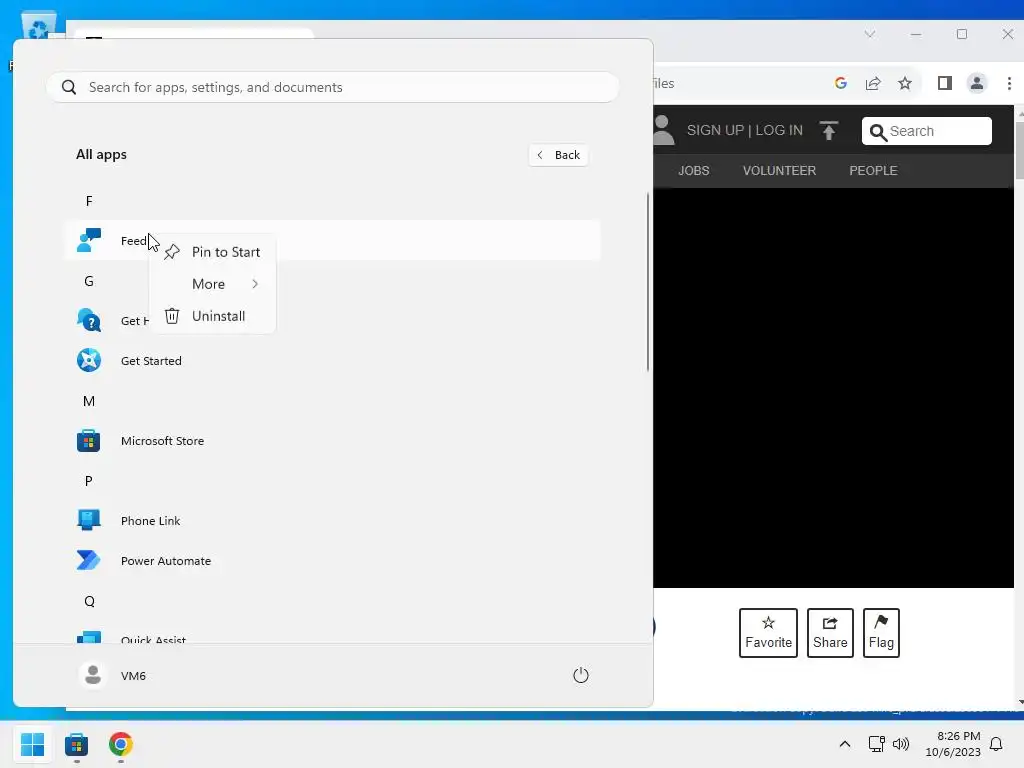This screenshot has width=1024, height=768.
Task: Open the Get Help app icon
Action: [x=89, y=320]
